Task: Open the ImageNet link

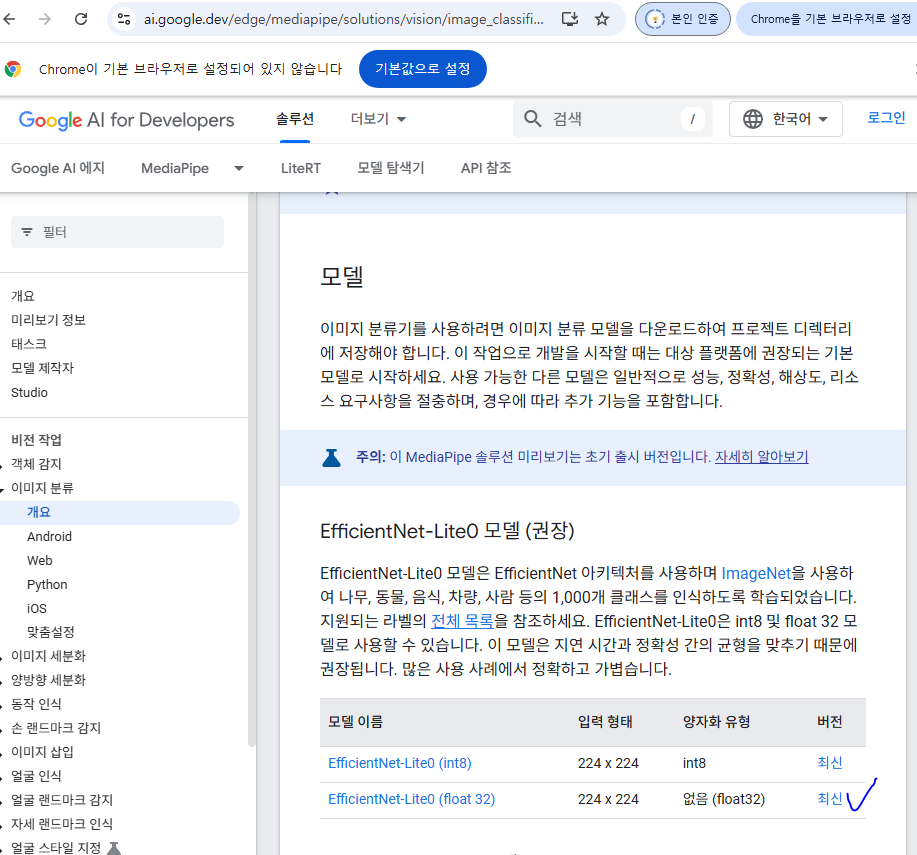Action: tap(756, 573)
